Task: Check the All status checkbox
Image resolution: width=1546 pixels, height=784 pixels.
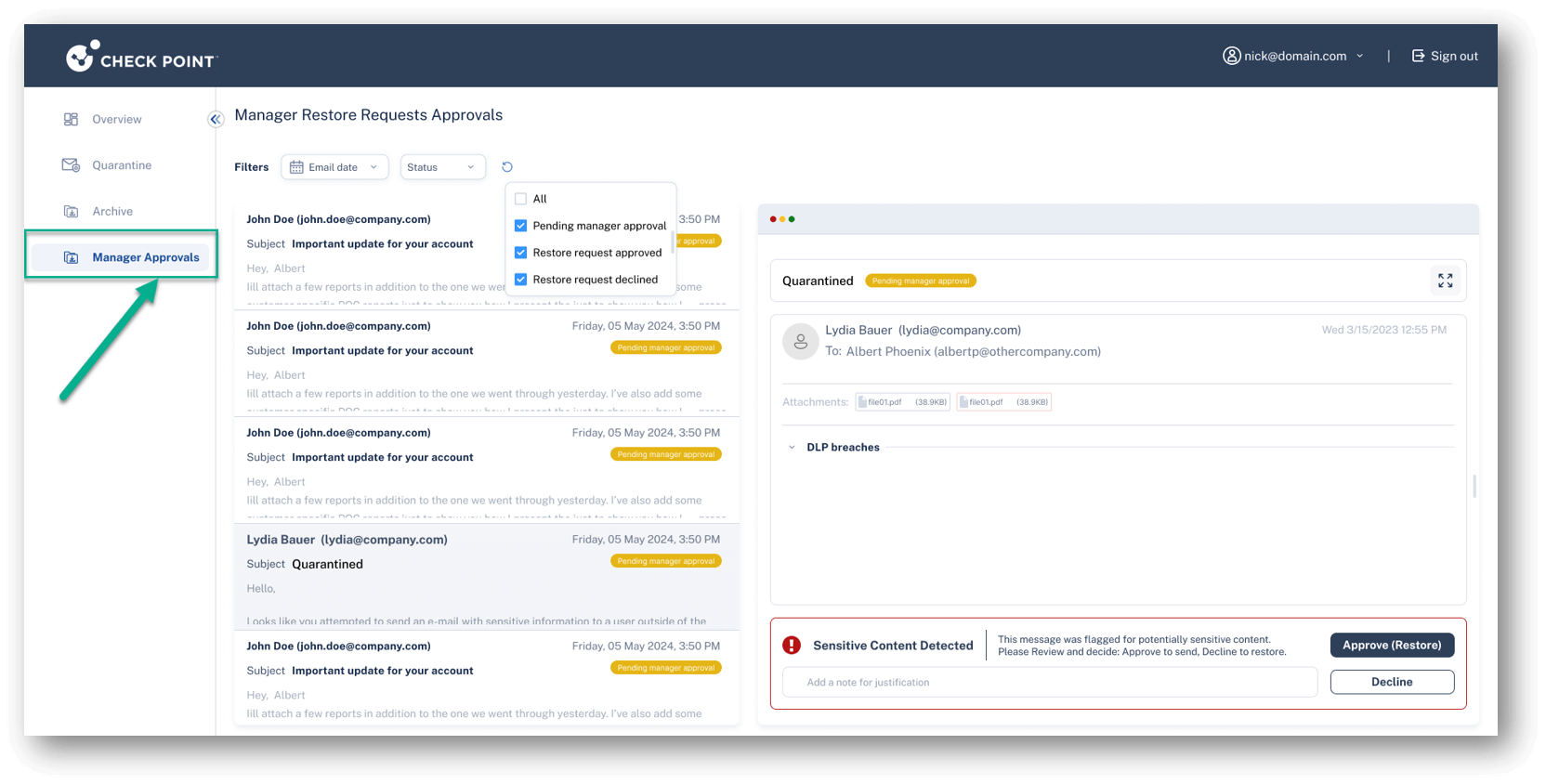Action: (520, 199)
